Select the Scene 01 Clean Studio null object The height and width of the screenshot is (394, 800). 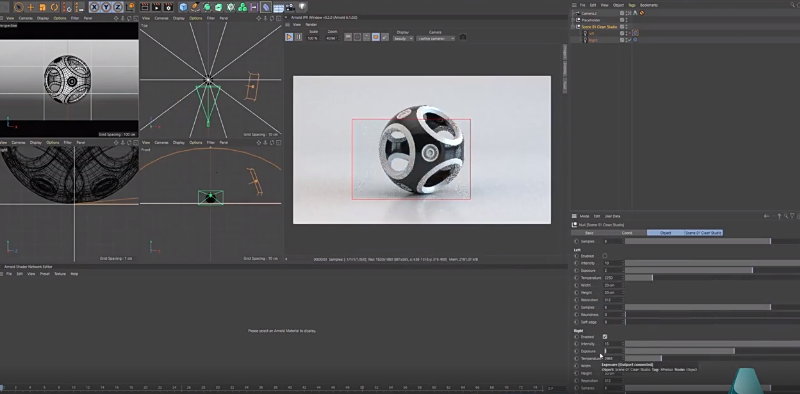(599, 27)
